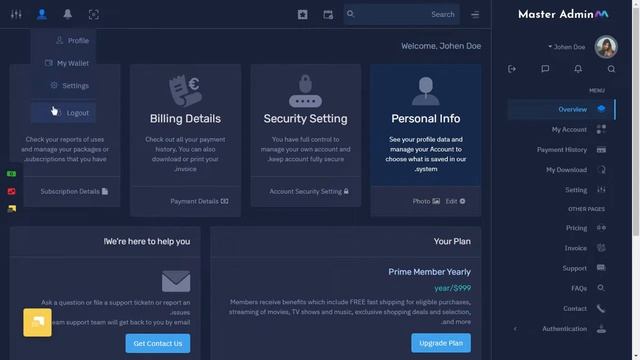Click the Contact phone icon
Image resolution: width=640 pixels, height=360 pixels.
click(x=601, y=309)
